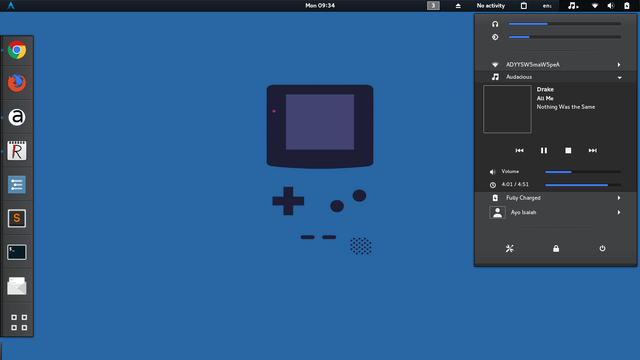Open the power off menu icon
640x360 pixels.
602,249
